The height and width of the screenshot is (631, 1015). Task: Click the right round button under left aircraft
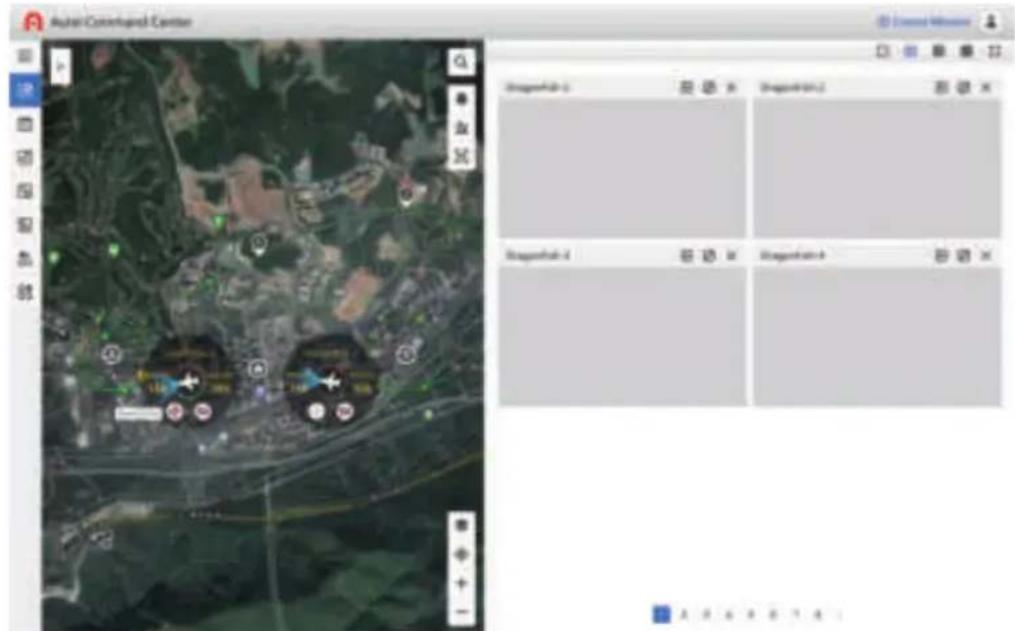point(203,412)
